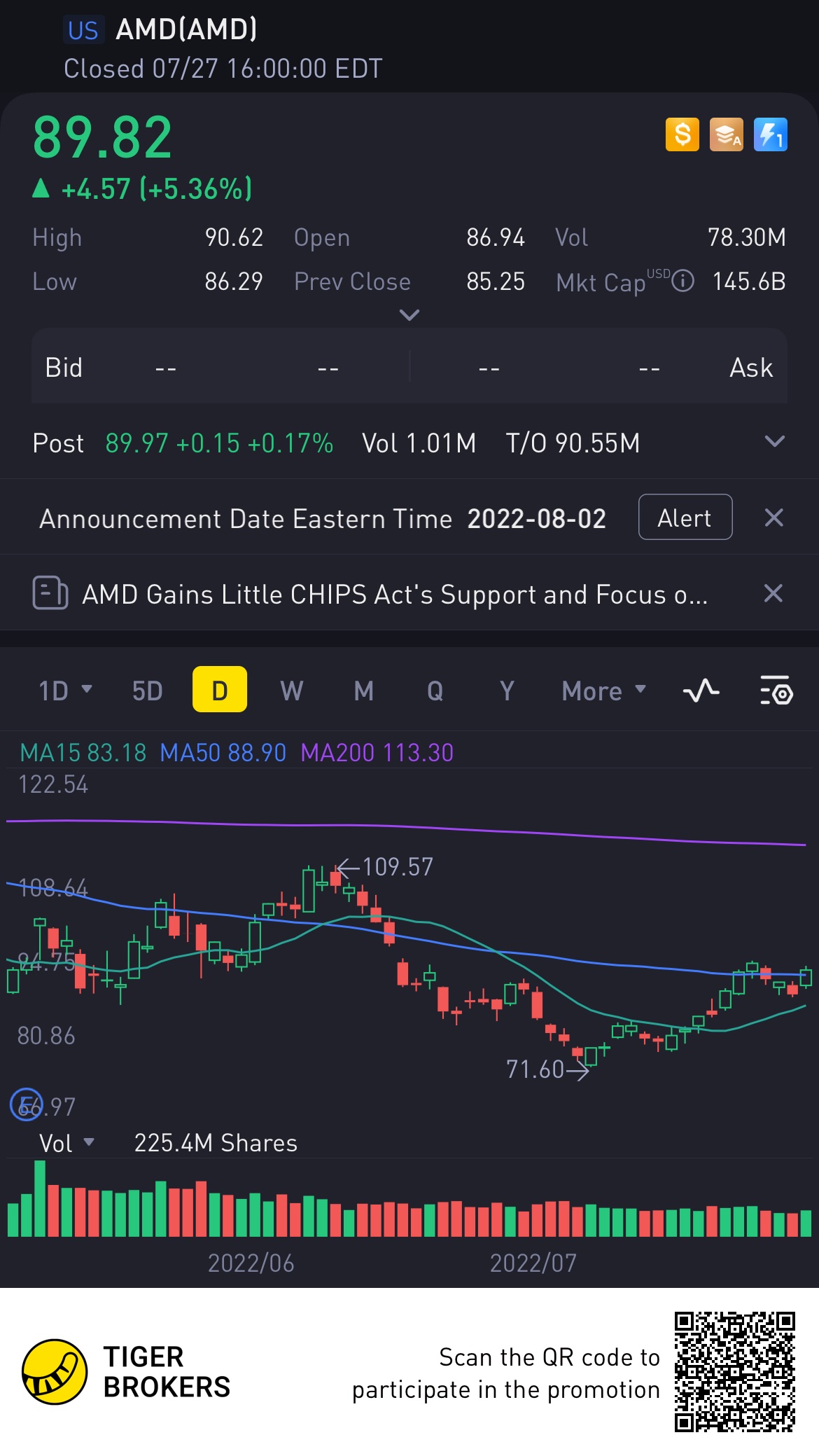Dismiss the AMD CHIPS Act news banner
Viewport: 819px width, 1456px height.
pyautogui.click(x=773, y=593)
